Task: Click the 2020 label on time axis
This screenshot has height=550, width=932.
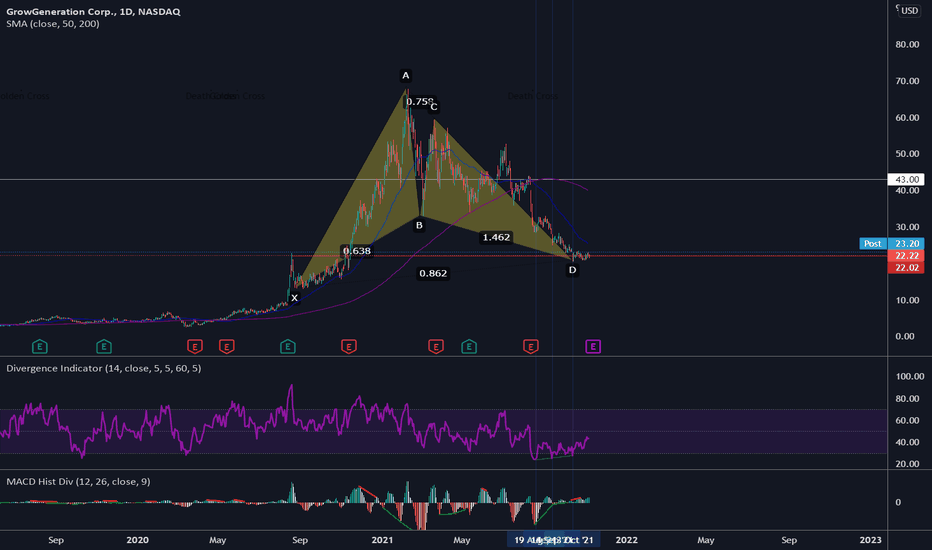Action: pos(137,540)
